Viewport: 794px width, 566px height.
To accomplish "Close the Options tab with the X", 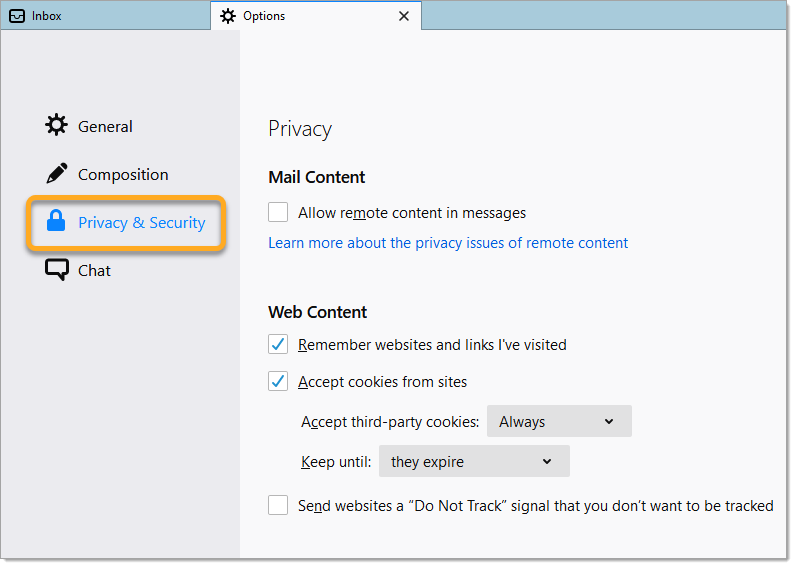I will 404,16.
